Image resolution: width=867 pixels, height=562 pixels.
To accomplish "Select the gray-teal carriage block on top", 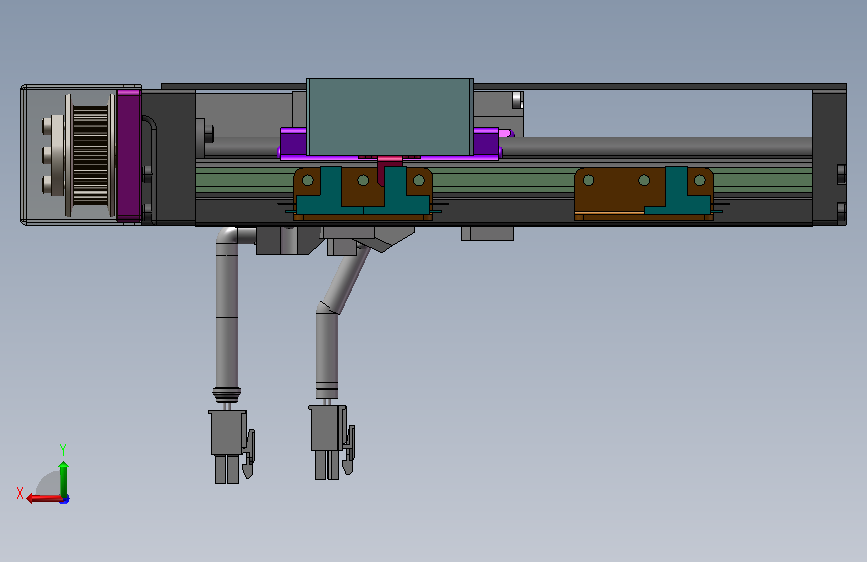I will [390, 117].
